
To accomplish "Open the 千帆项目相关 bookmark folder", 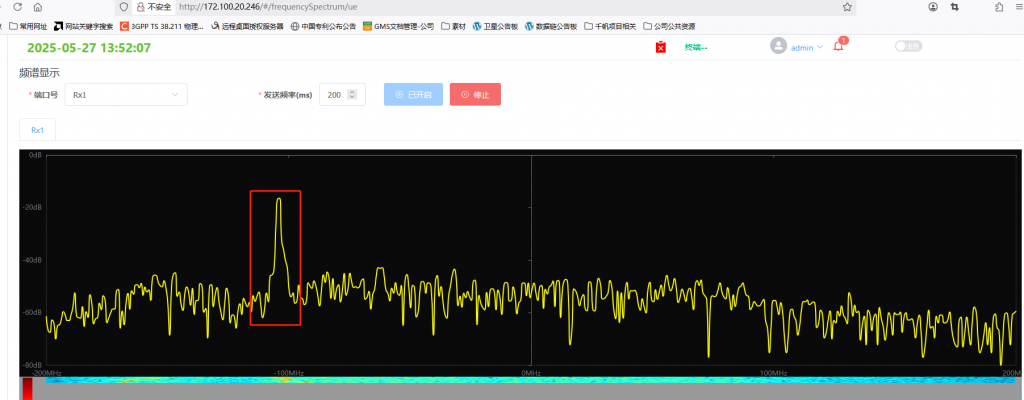I will pyautogui.click(x=610, y=27).
